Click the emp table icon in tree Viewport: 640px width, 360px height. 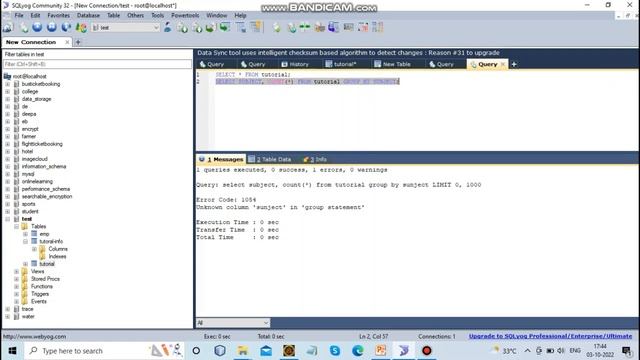(x=34, y=234)
